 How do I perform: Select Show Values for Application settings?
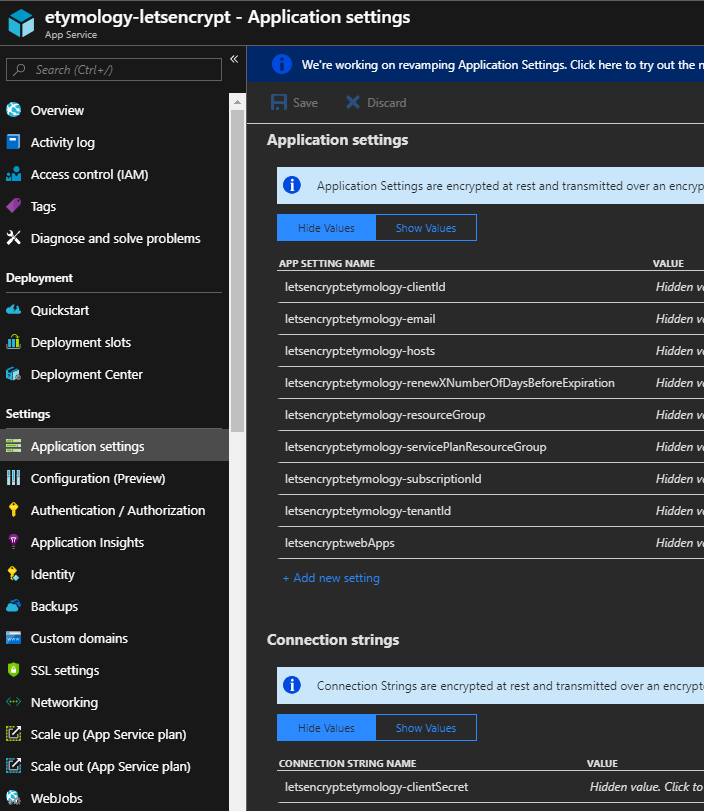[426, 228]
